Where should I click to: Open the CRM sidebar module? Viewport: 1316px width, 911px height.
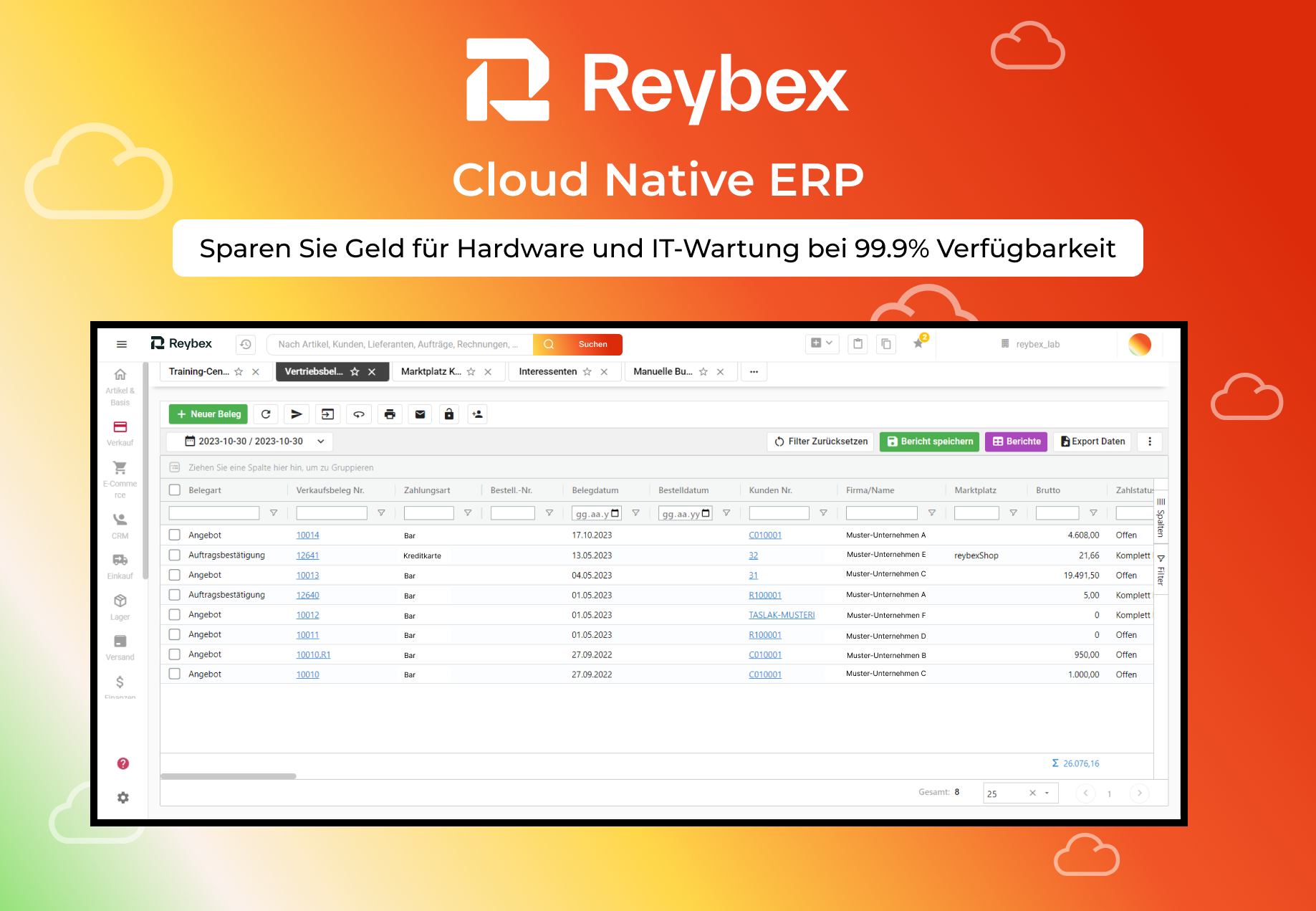(x=120, y=526)
